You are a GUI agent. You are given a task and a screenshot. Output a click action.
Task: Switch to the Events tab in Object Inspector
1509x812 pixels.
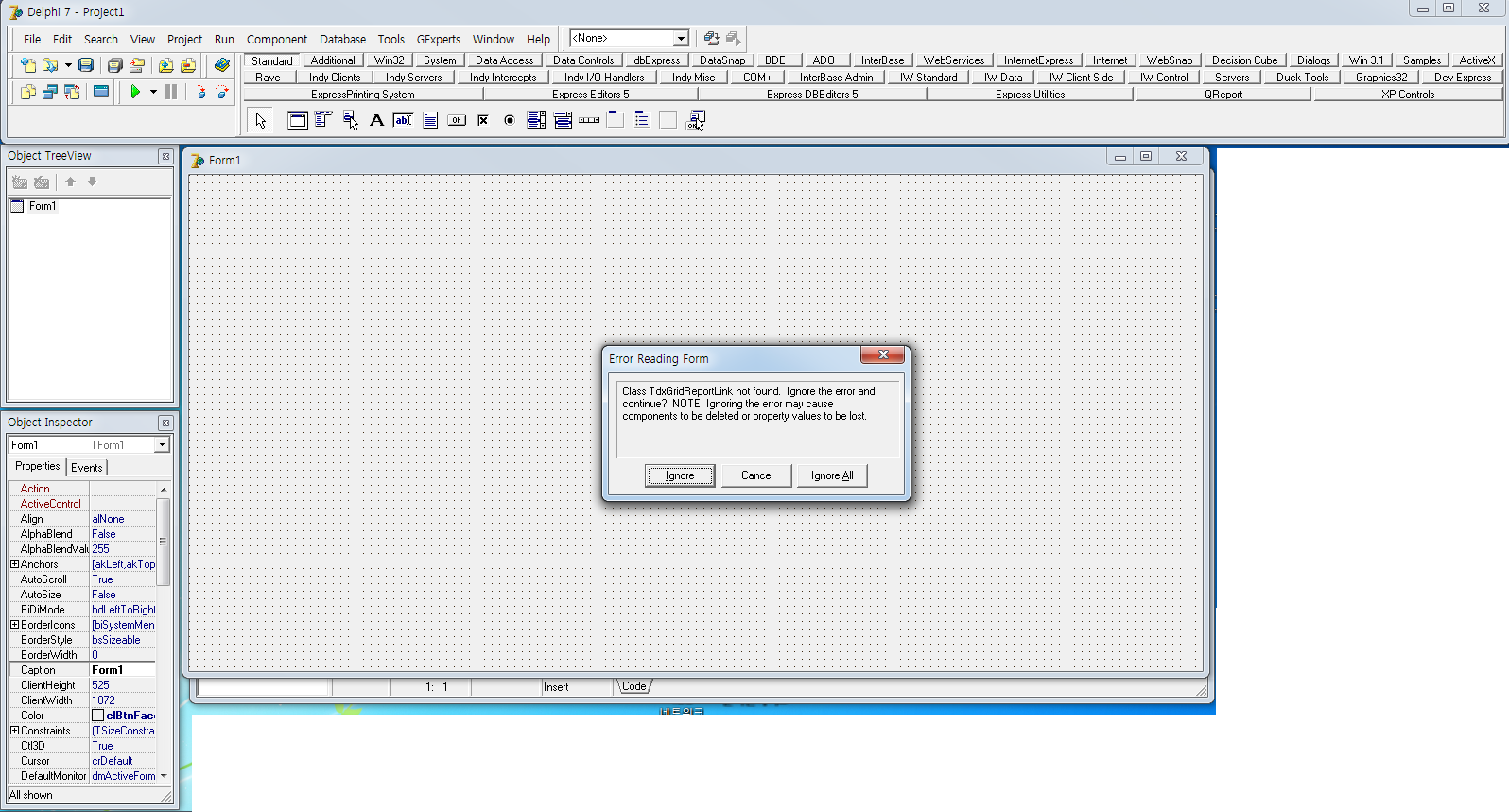[x=87, y=468]
